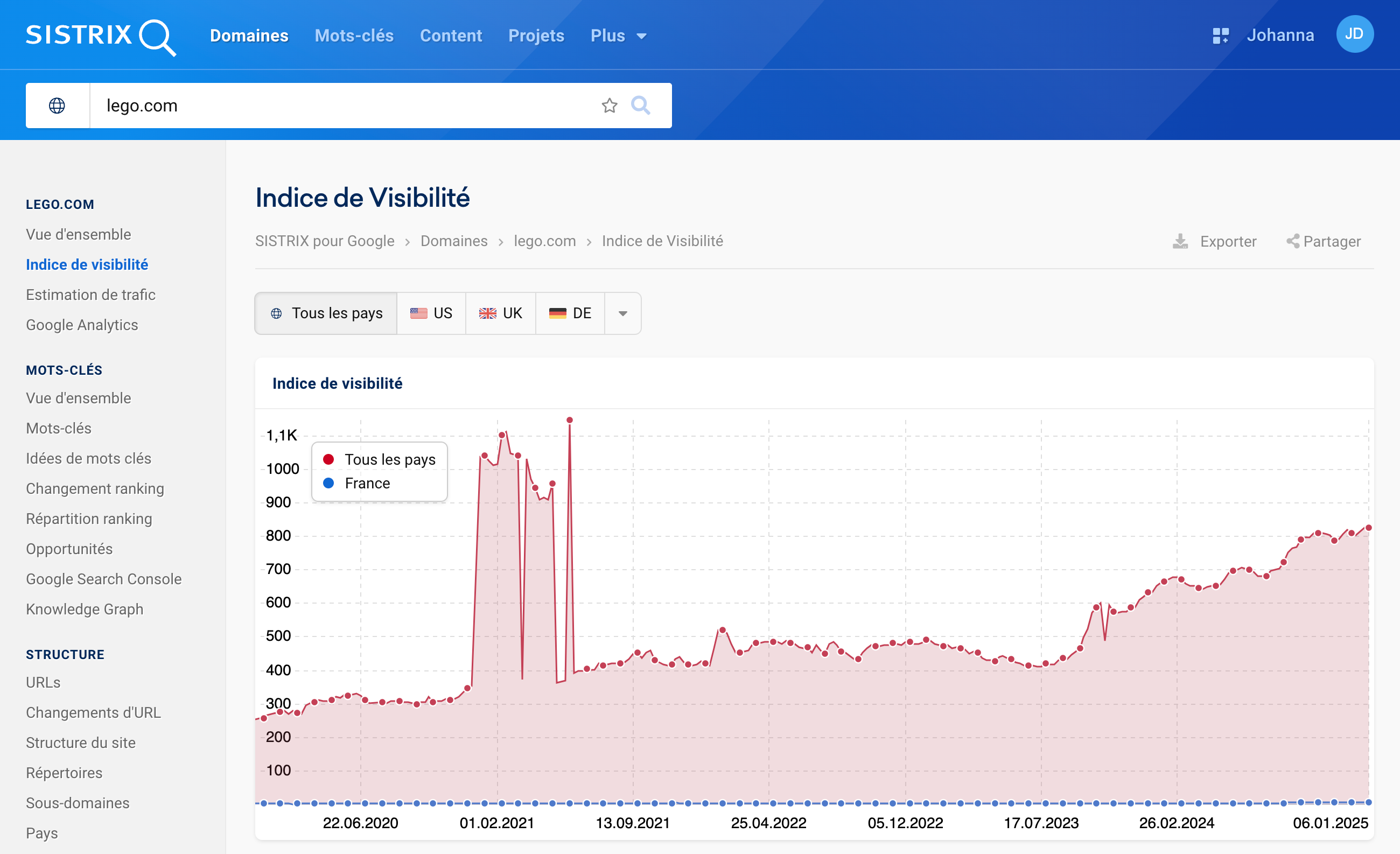Viewport: 1400px width, 854px height.
Task: Click the Indice de Visibilité breadcrumb
Action: [662, 241]
